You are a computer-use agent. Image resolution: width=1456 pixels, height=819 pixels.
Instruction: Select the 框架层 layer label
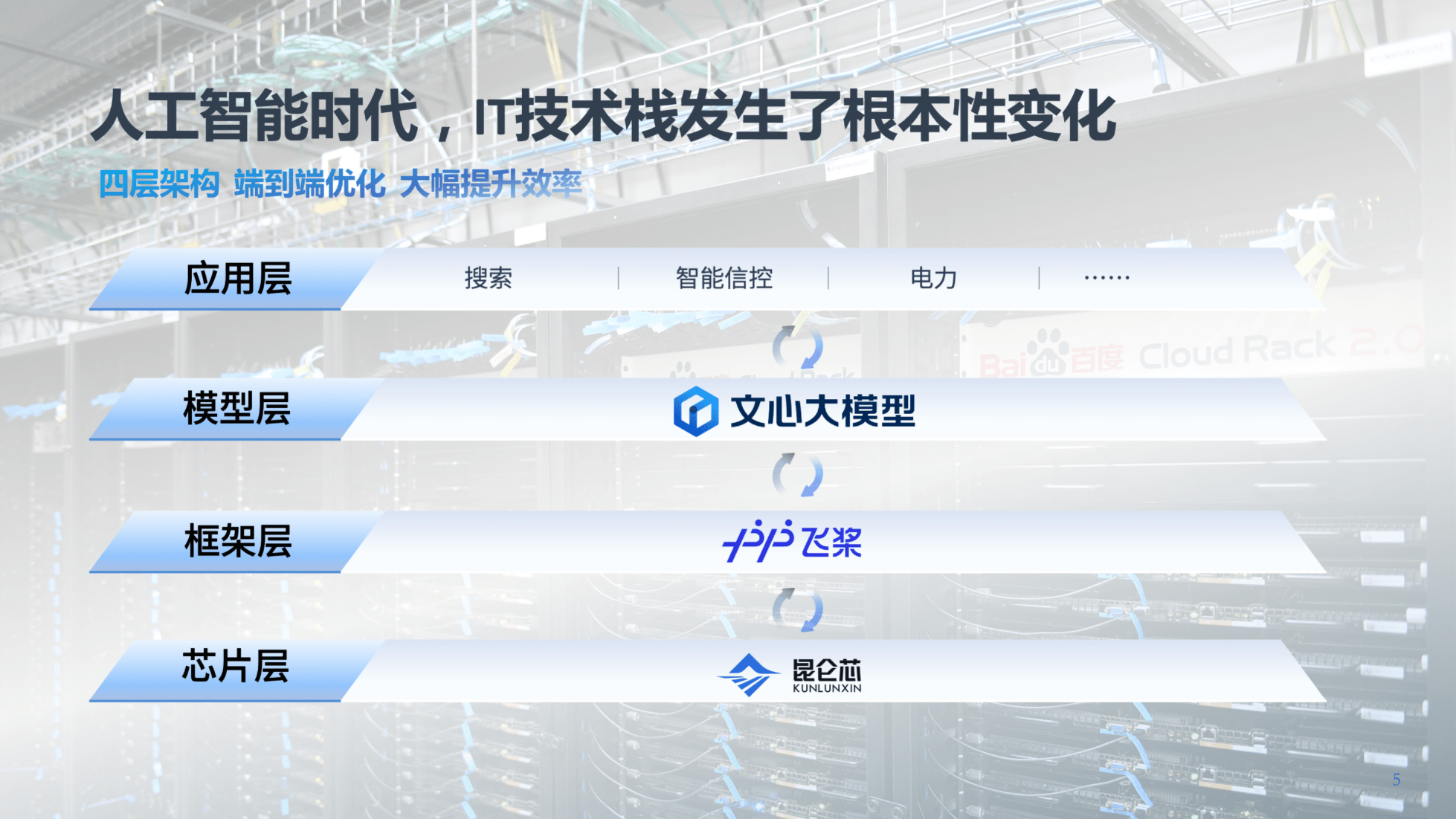tap(237, 541)
